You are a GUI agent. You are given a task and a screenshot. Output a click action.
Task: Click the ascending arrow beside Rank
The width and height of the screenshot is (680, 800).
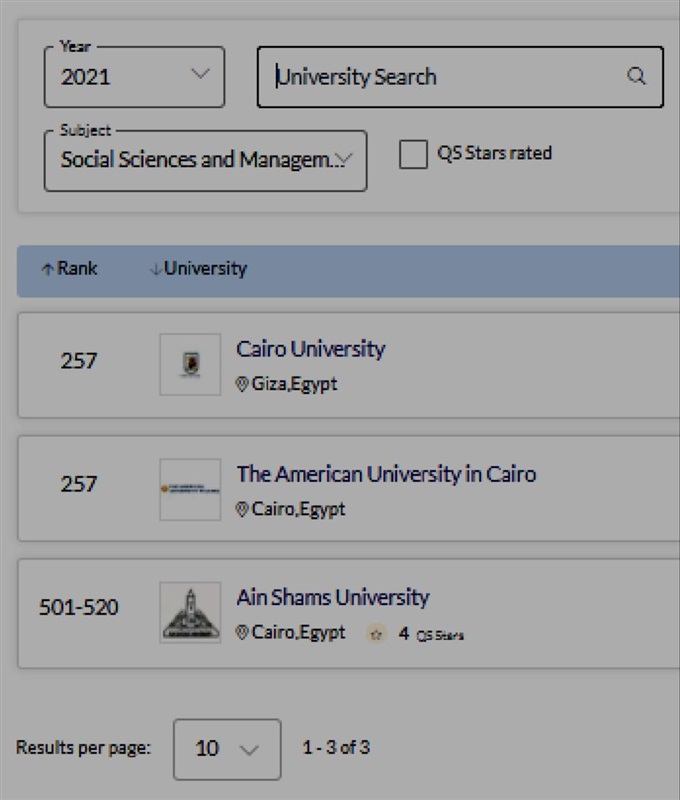pyautogui.click(x=47, y=269)
